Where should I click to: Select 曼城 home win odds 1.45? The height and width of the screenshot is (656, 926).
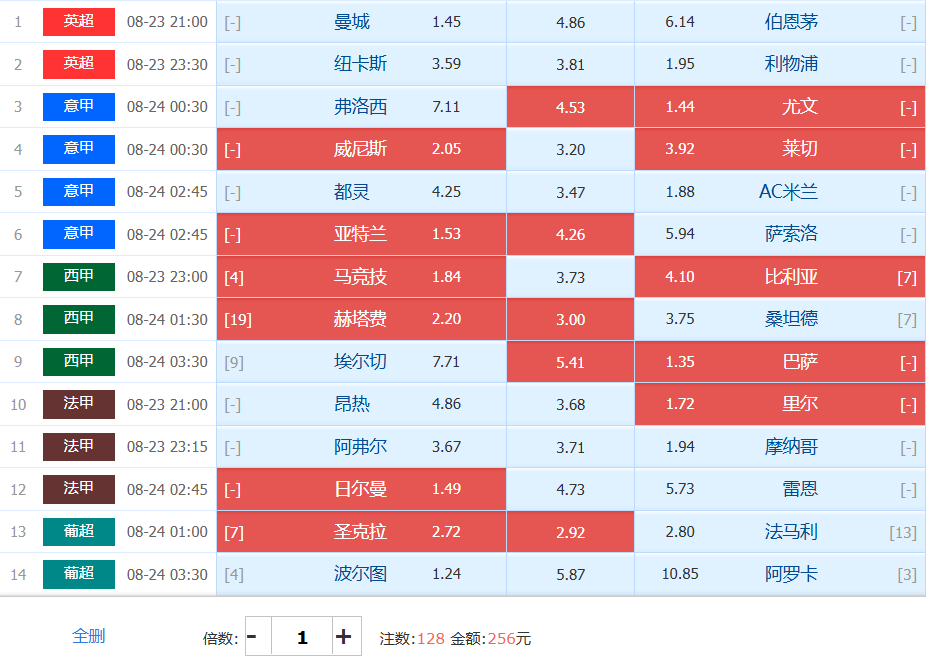[x=361, y=22]
